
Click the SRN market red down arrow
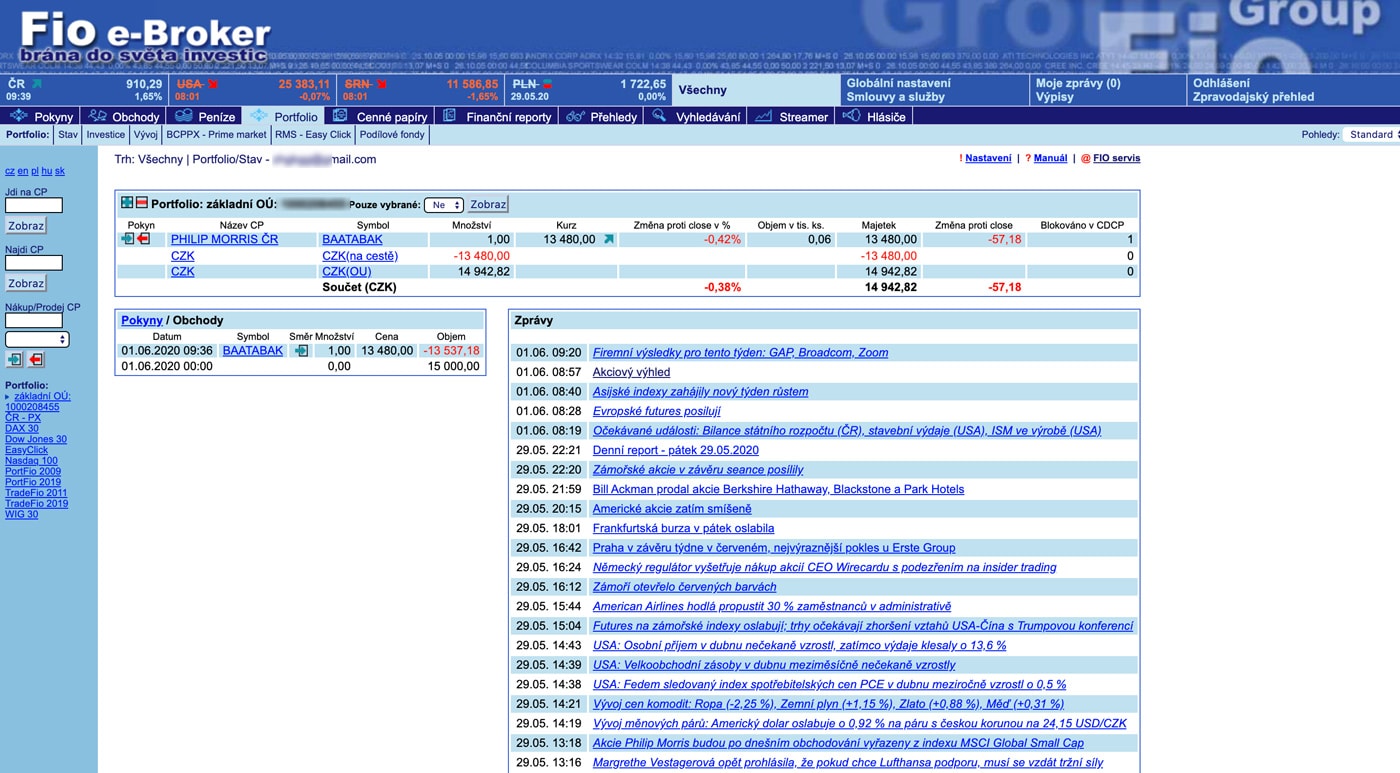click(381, 84)
